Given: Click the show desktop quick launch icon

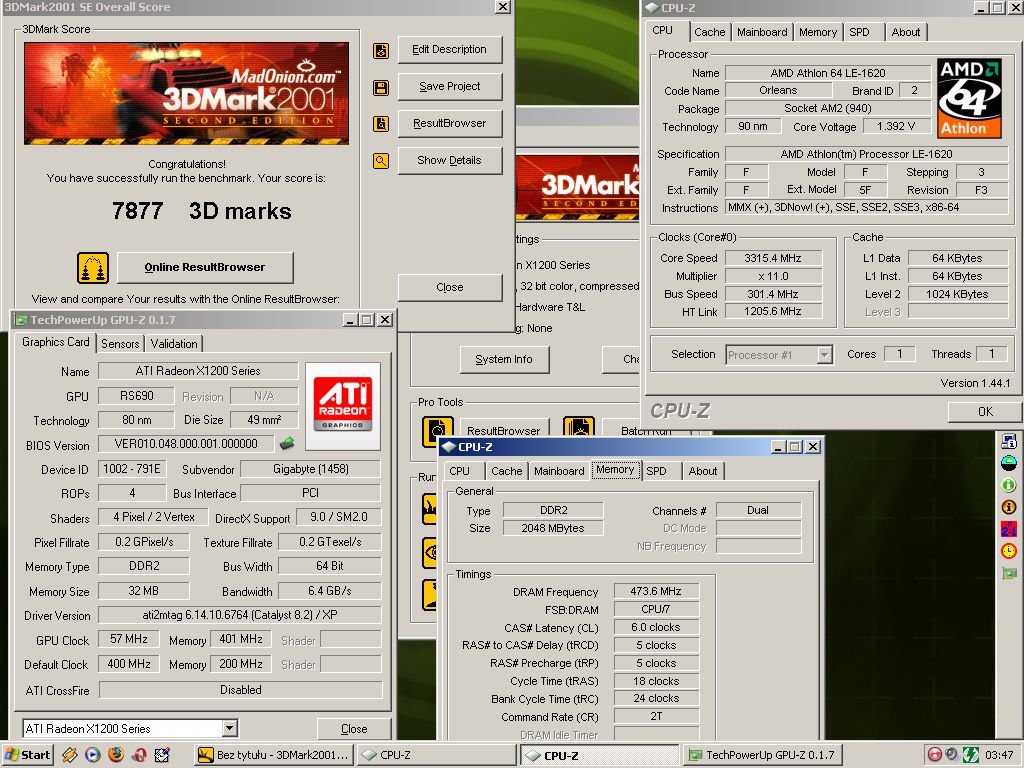Looking at the screenshot, I should click(162, 755).
